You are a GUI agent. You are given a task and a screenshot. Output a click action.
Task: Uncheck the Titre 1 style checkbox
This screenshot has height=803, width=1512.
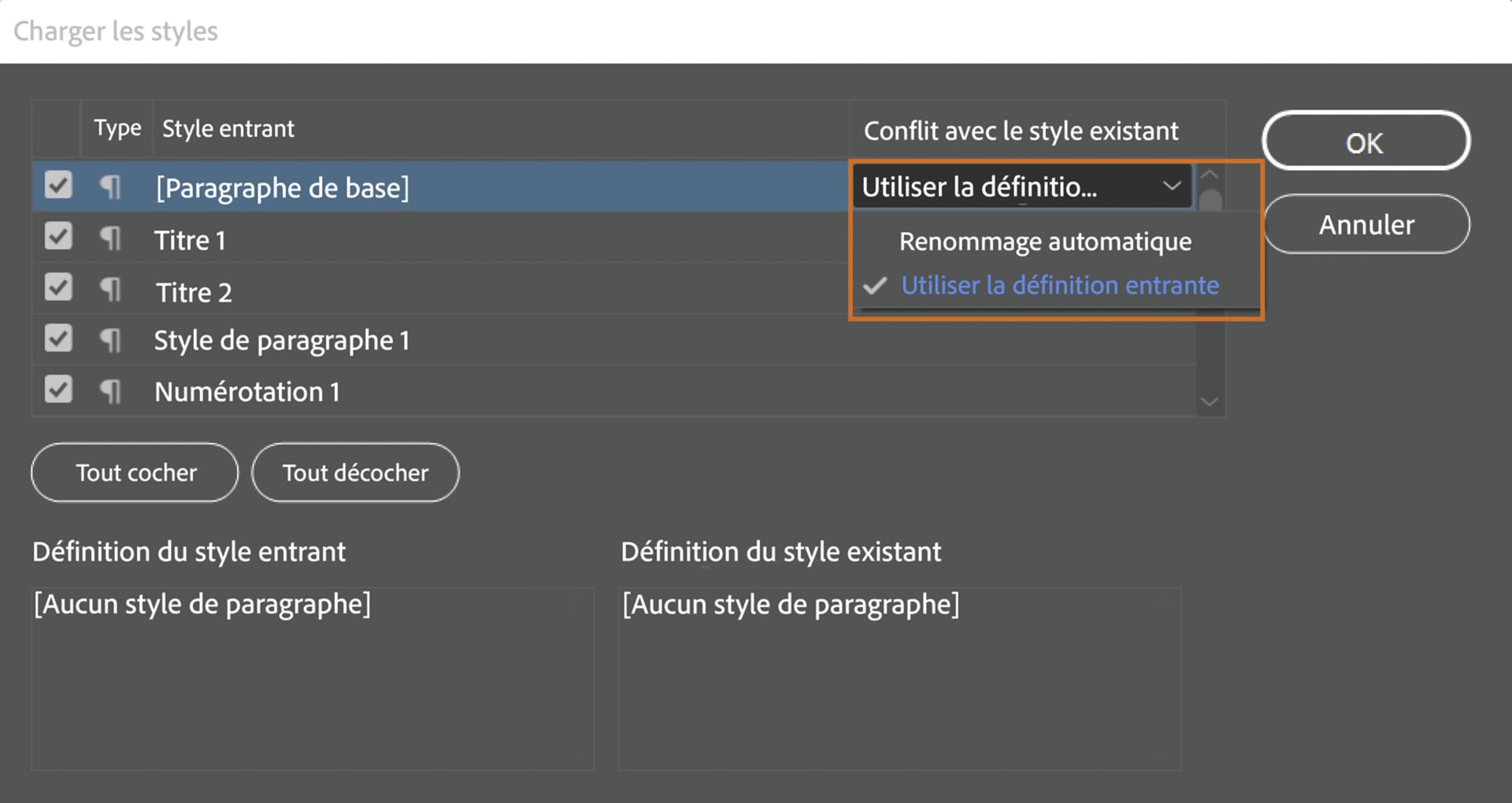[58, 236]
